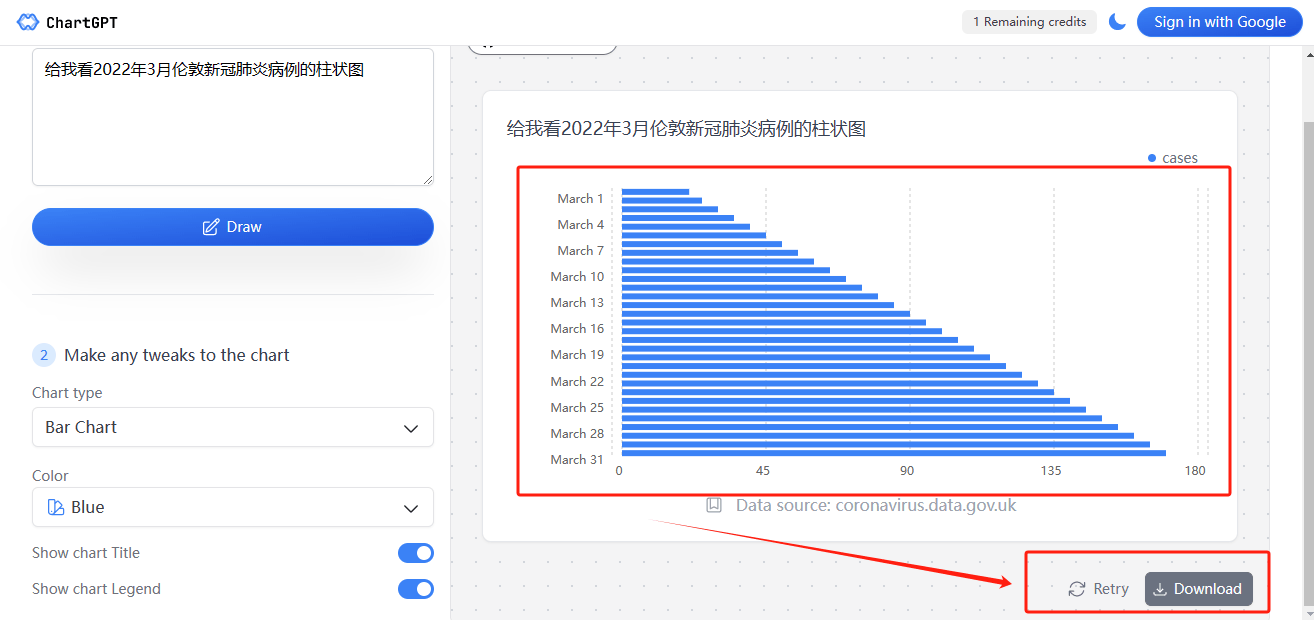The height and width of the screenshot is (620, 1314).
Task: Click the text area resize handle
Action: [x=428, y=180]
